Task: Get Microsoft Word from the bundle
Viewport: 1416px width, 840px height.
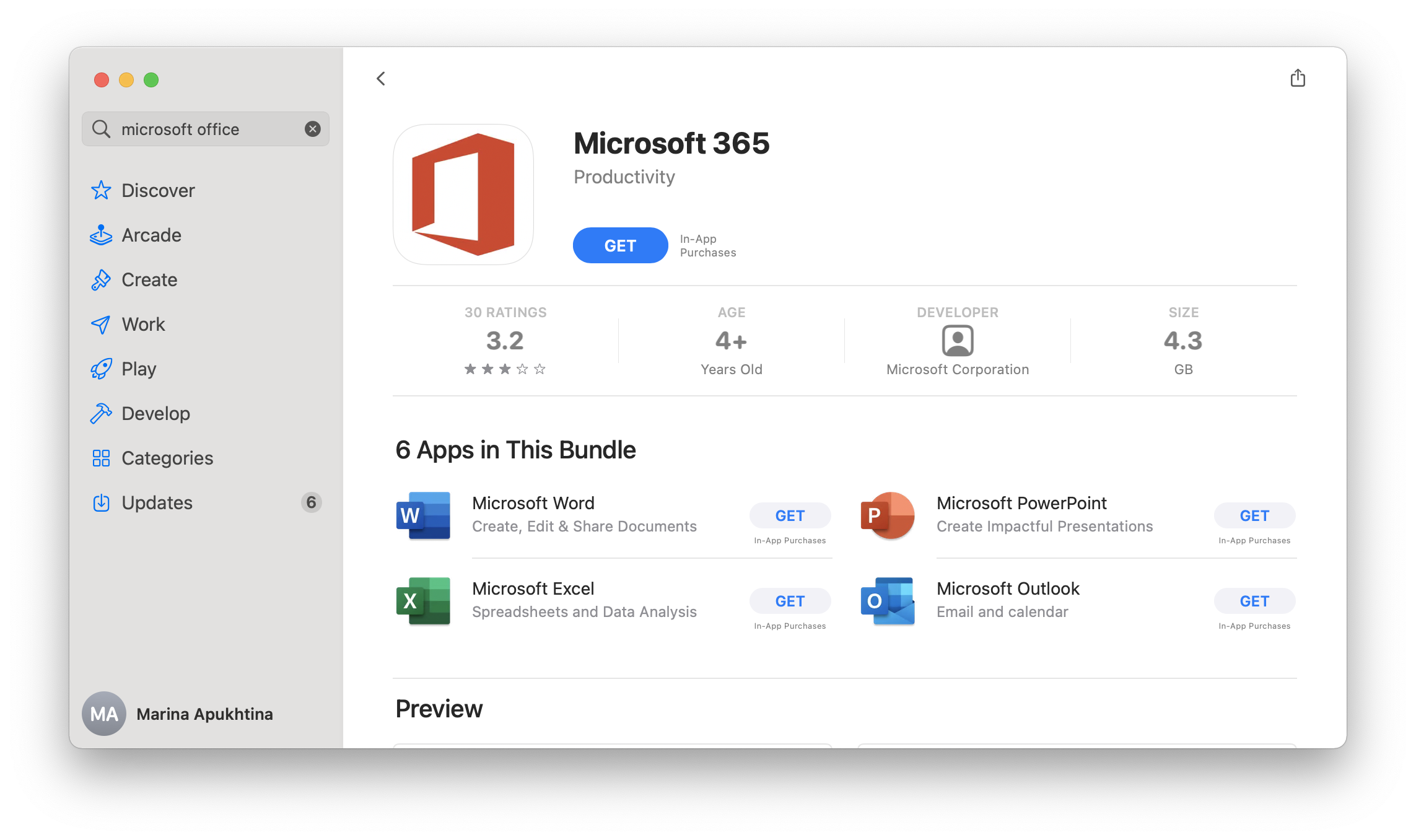Action: 790,515
